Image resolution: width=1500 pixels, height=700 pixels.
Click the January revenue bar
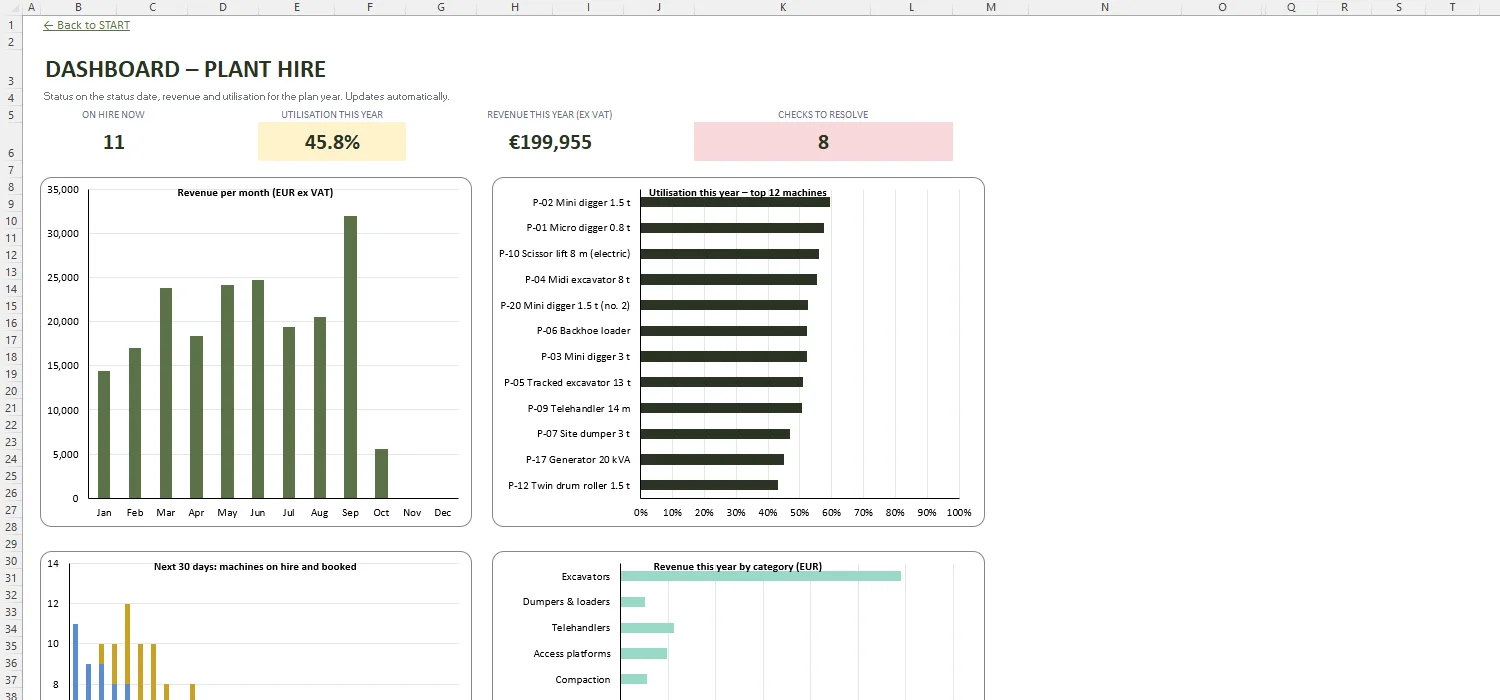pos(104,435)
